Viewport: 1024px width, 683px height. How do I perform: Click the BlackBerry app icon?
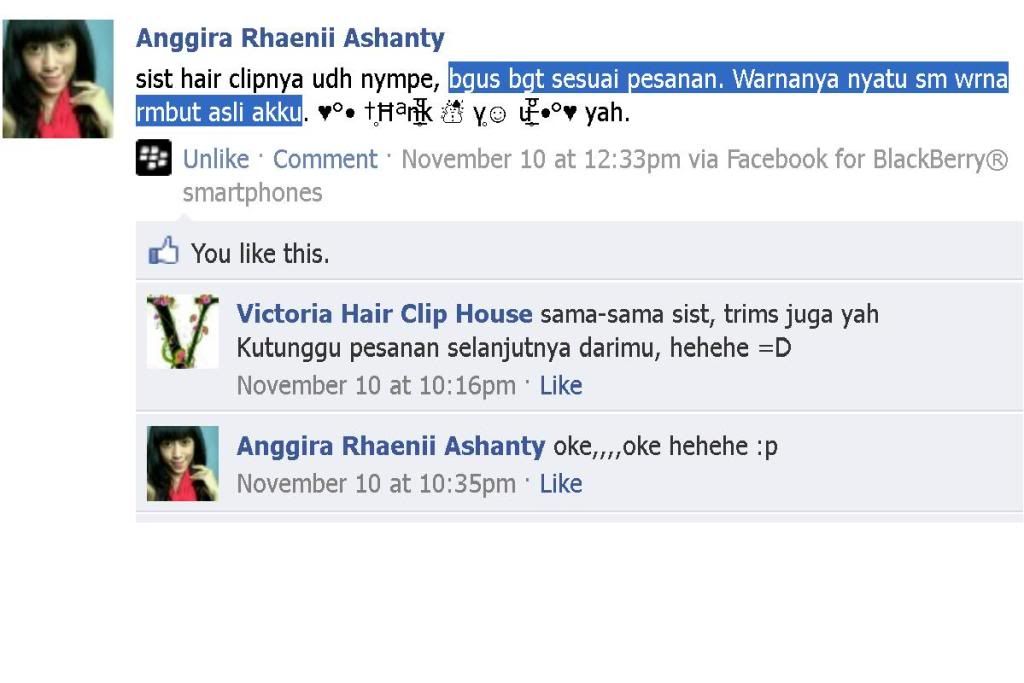click(x=153, y=157)
